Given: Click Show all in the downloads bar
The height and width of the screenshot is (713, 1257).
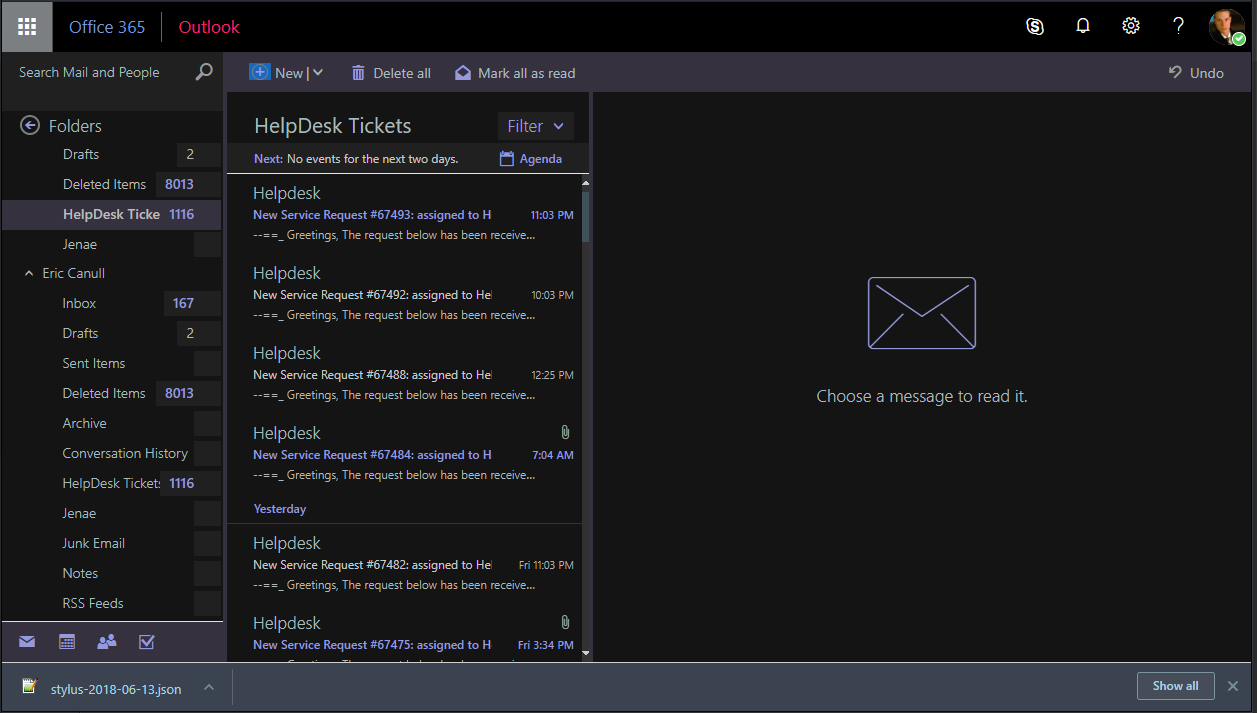Looking at the screenshot, I should (x=1175, y=686).
